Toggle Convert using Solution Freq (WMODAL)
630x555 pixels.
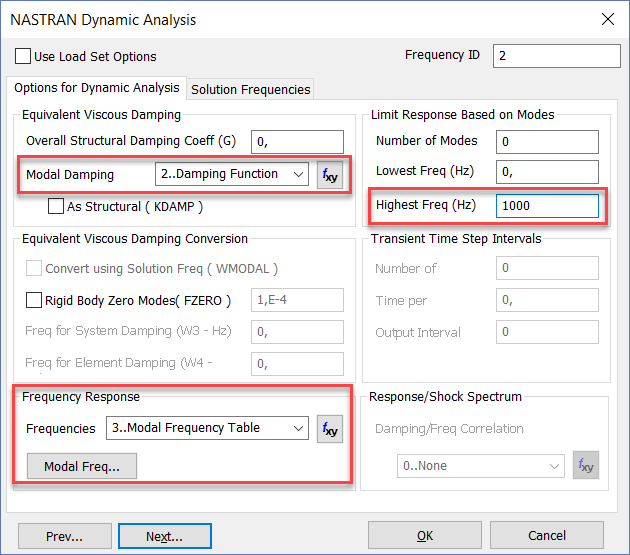(x=34, y=268)
